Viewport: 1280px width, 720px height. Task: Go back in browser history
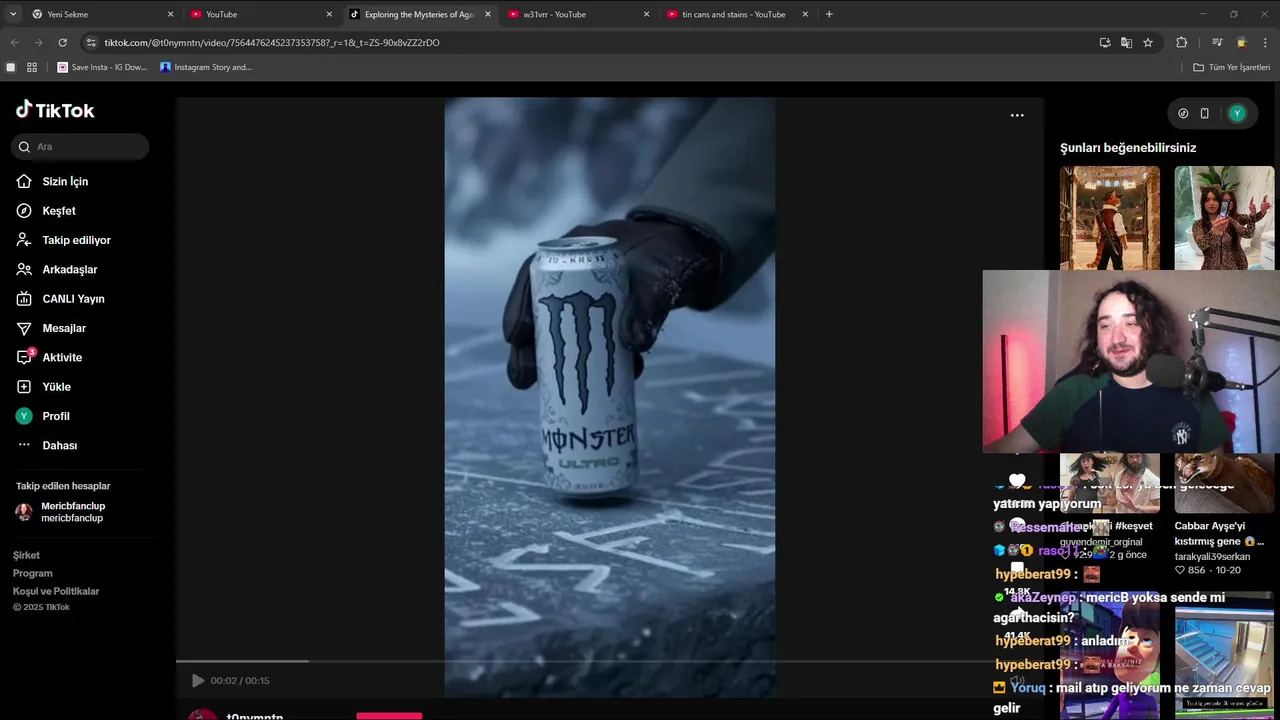pyautogui.click(x=14, y=43)
